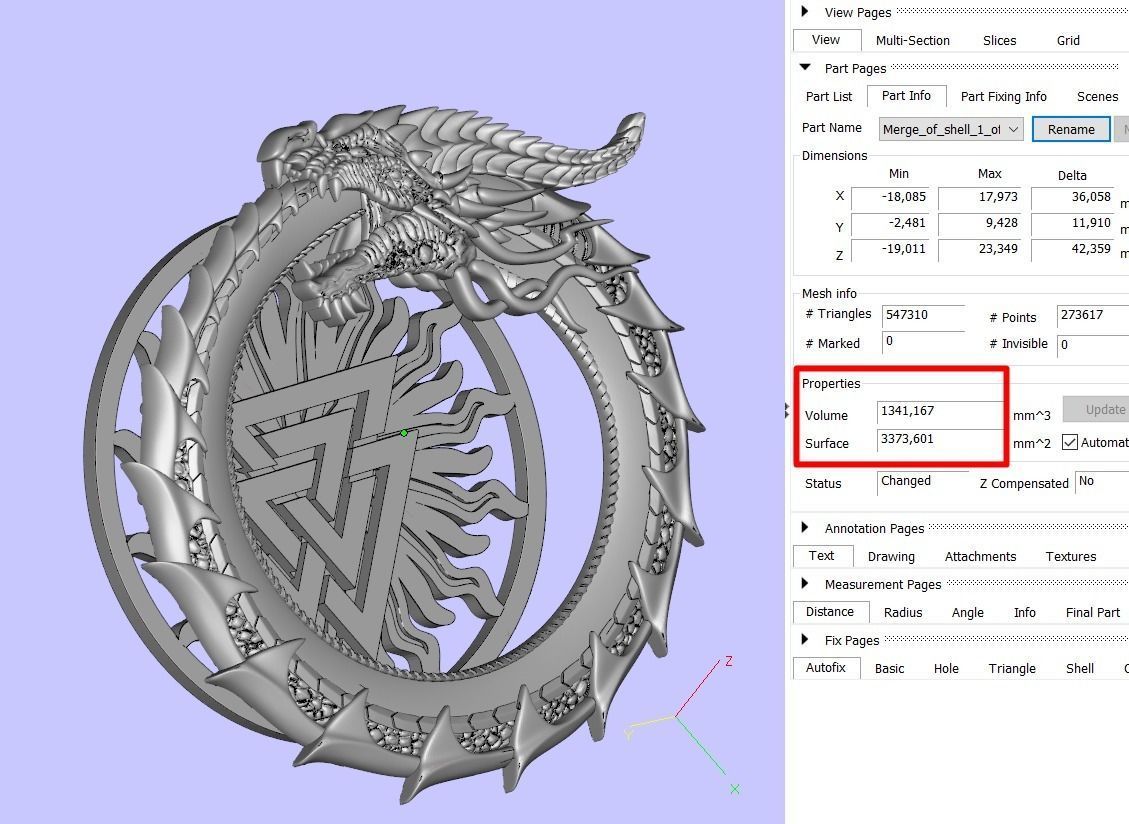This screenshot has height=824, width=1129.
Task: Open the Part Name dropdown
Action: tap(950, 130)
